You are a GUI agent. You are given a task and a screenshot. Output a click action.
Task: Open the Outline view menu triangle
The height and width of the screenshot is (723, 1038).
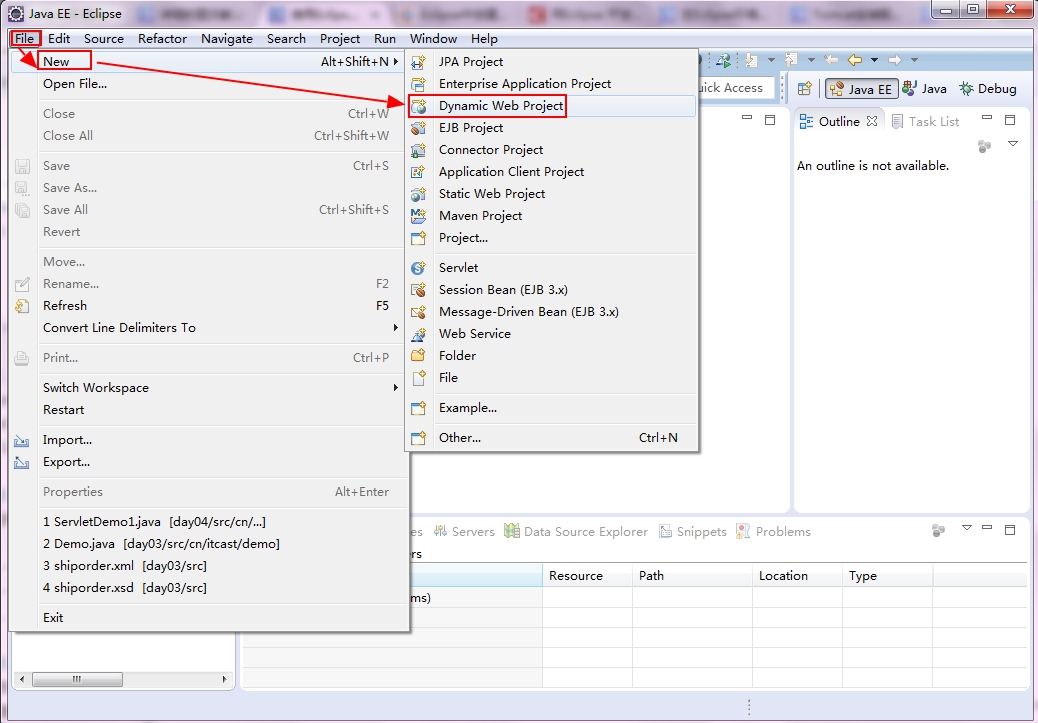1013,144
